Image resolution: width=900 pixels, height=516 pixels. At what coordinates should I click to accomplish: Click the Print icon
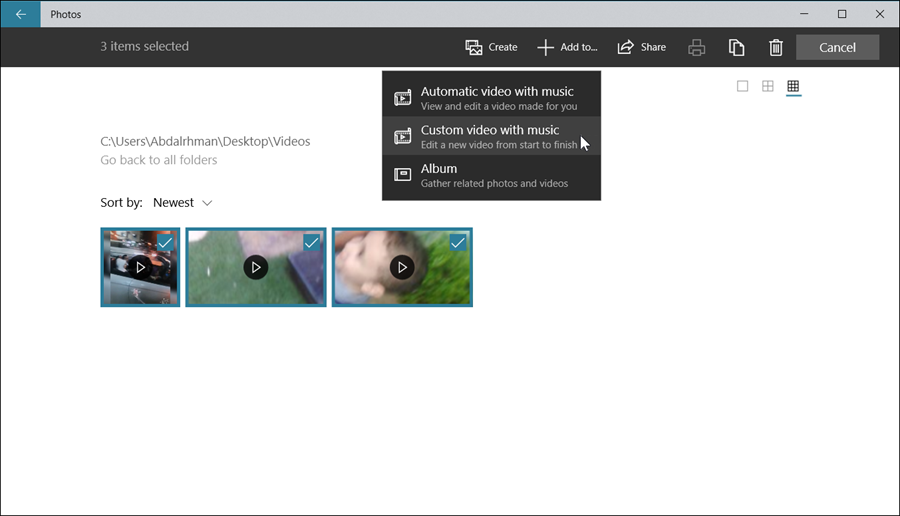pyautogui.click(x=696, y=47)
